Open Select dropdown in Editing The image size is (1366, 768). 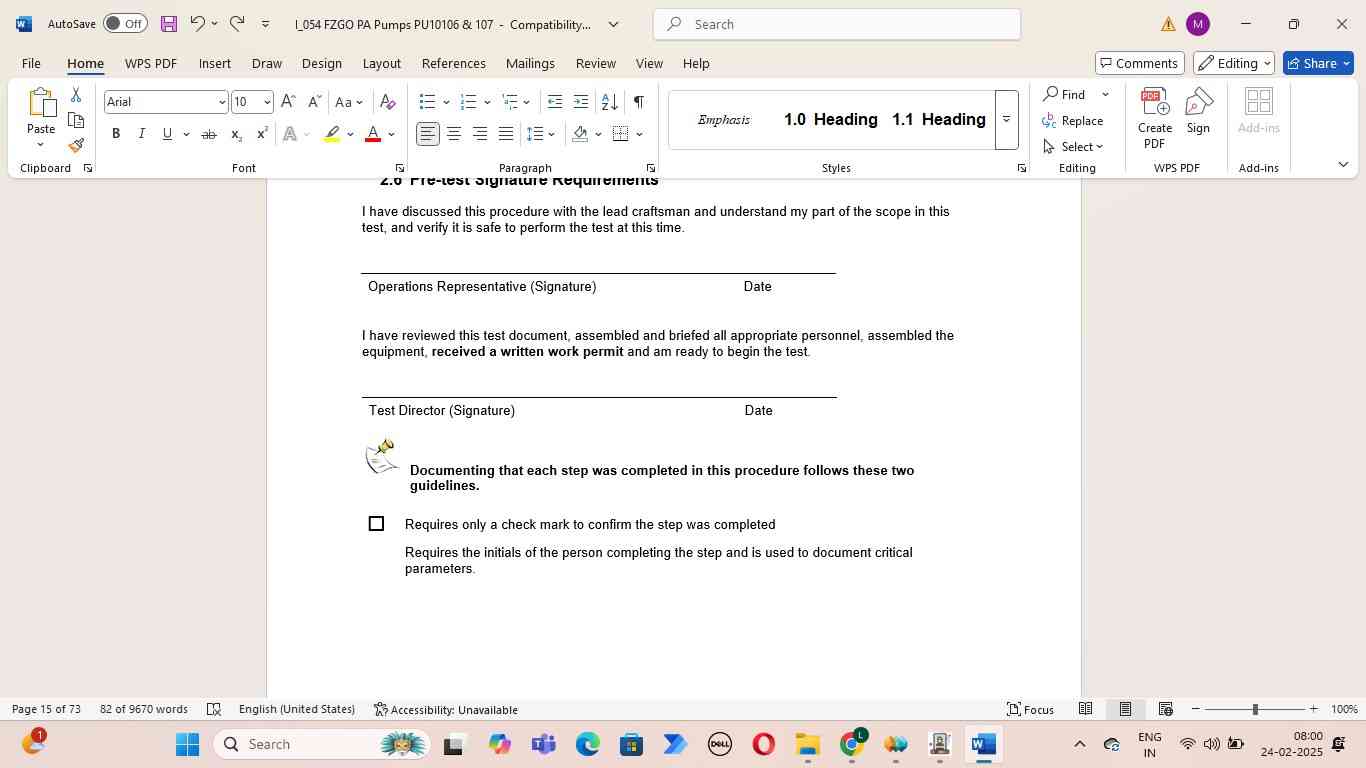click(x=1073, y=147)
